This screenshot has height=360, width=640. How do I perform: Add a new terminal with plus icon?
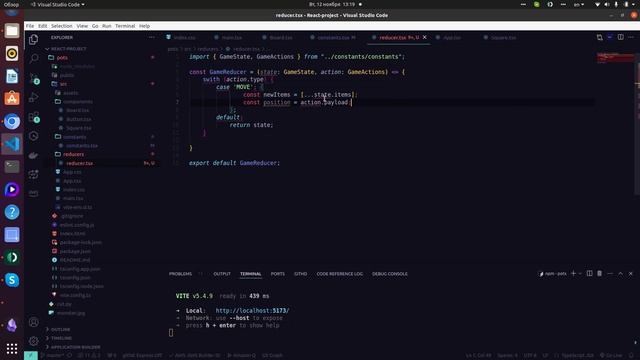573,273
